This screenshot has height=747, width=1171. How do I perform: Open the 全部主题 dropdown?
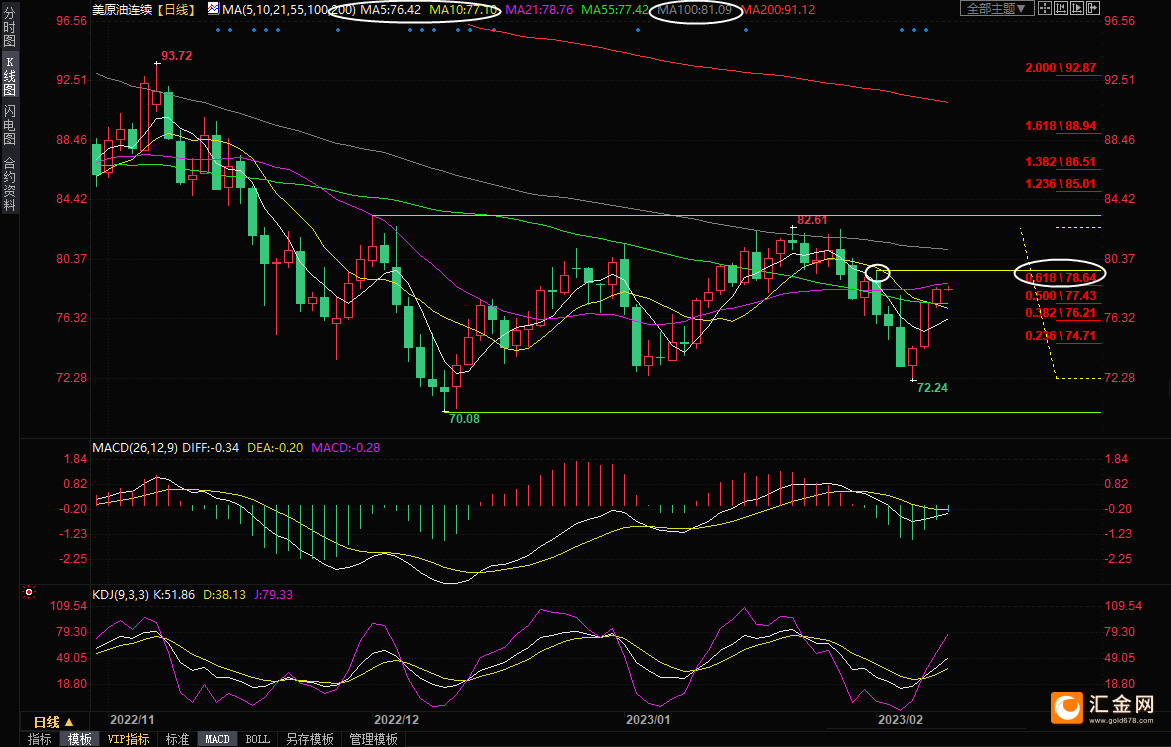point(997,8)
